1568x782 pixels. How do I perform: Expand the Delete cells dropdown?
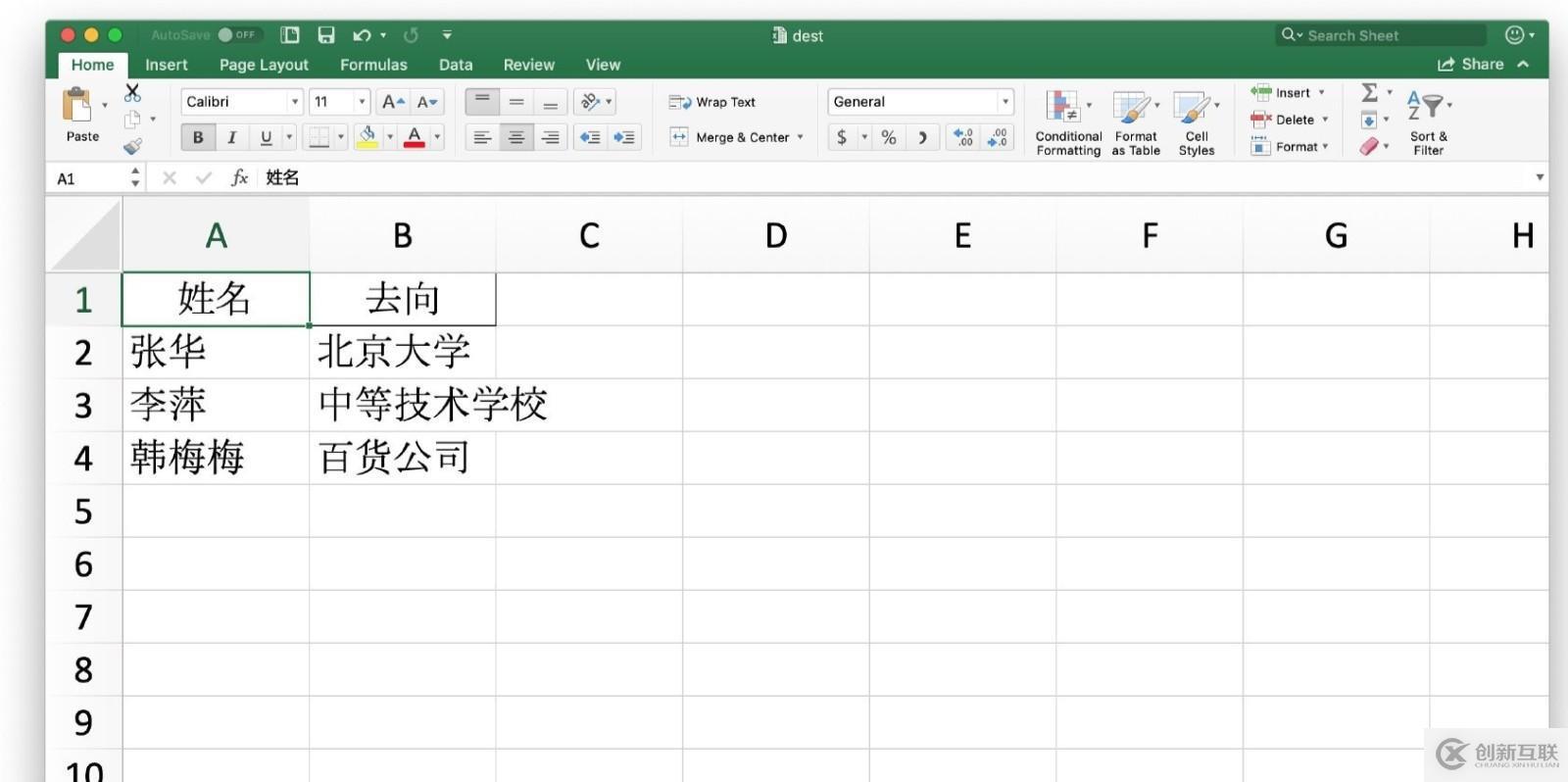pyautogui.click(x=1325, y=120)
